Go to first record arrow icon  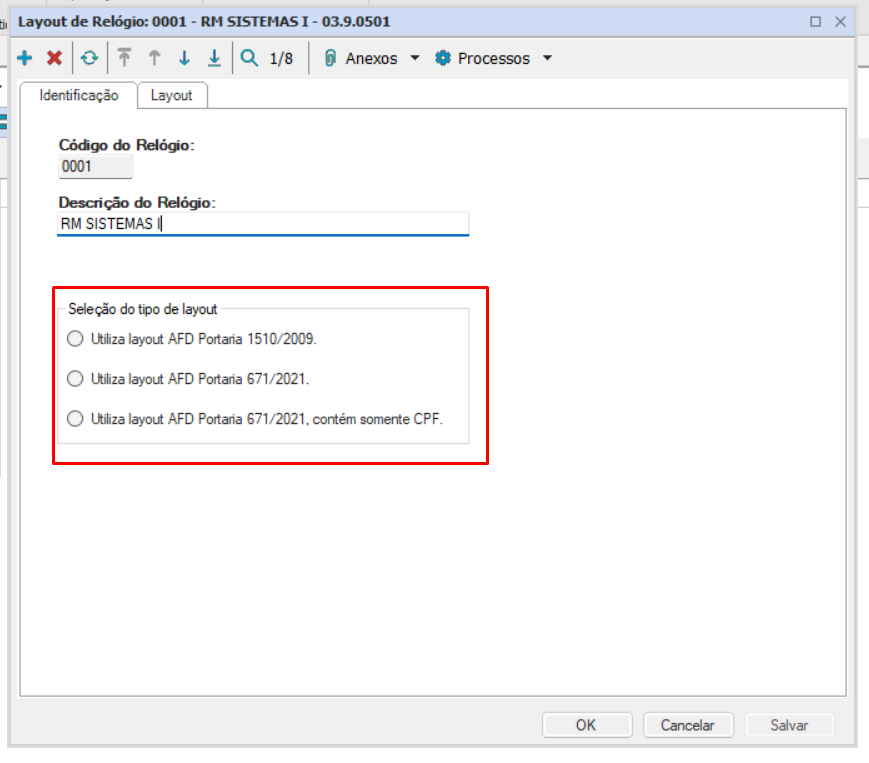[x=124, y=58]
